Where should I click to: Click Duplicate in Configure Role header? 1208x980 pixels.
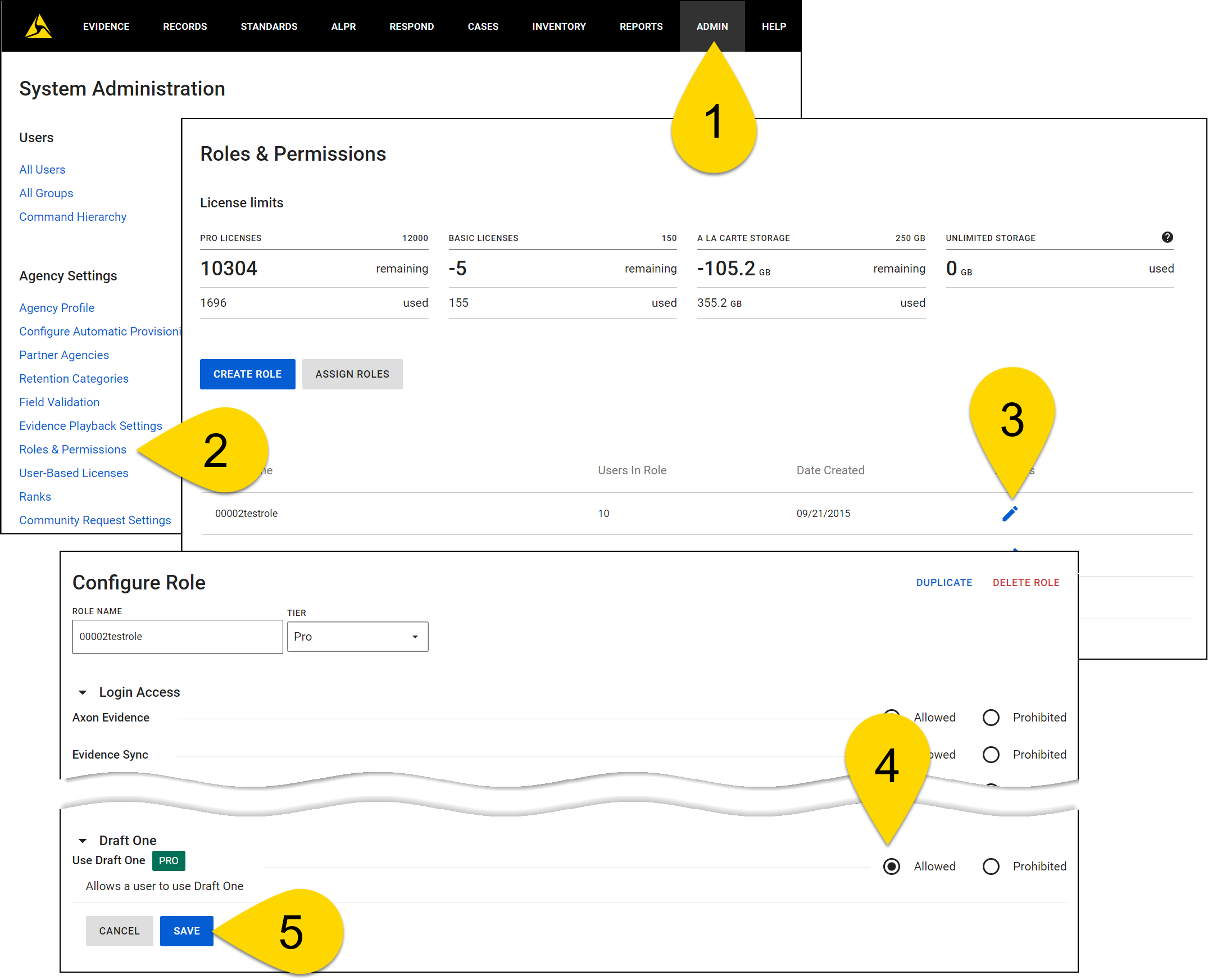coord(944,582)
